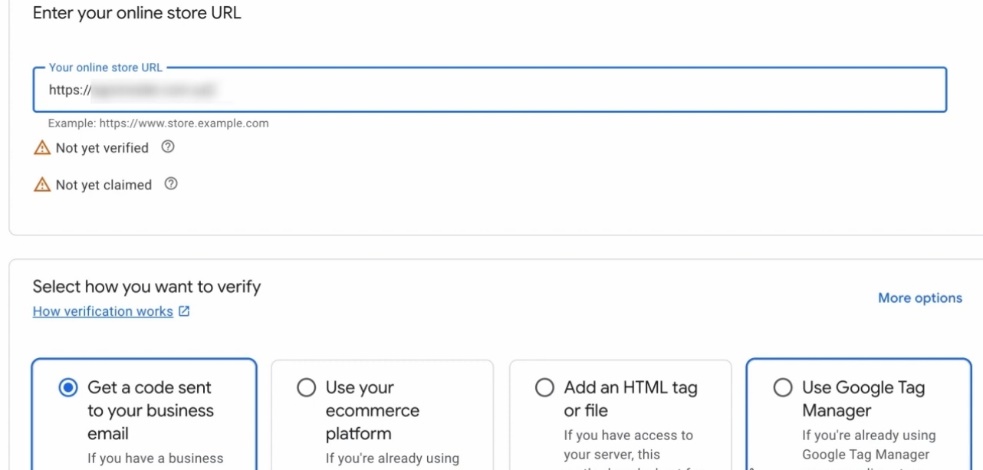
Task: Select the Add an HTML tag or file radio button
Action: (544, 388)
